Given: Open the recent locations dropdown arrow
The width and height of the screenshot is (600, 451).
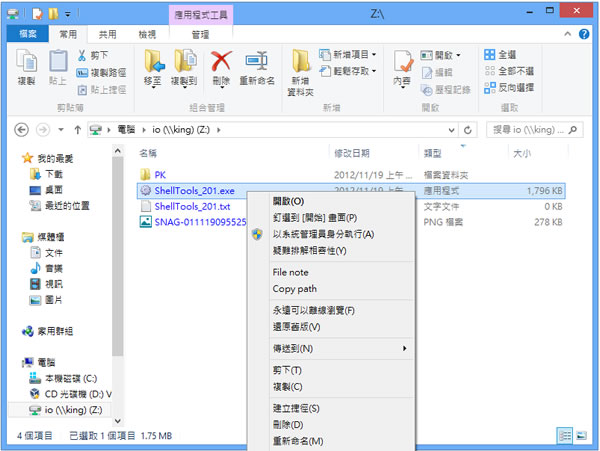Looking at the screenshot, I should [61, 130].
